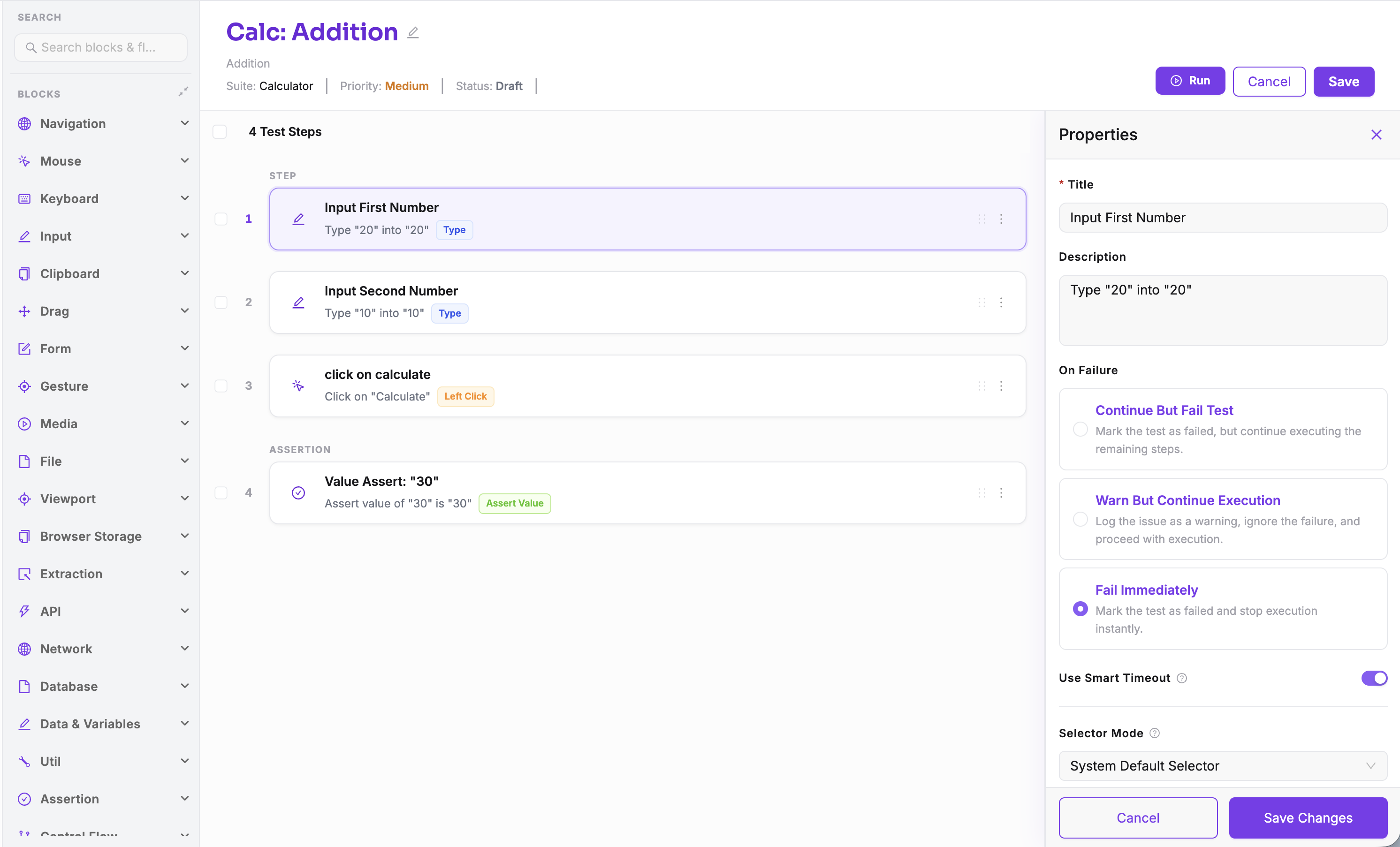
Task: Run the test with the Run button
Action: [x=1190, y=81]
